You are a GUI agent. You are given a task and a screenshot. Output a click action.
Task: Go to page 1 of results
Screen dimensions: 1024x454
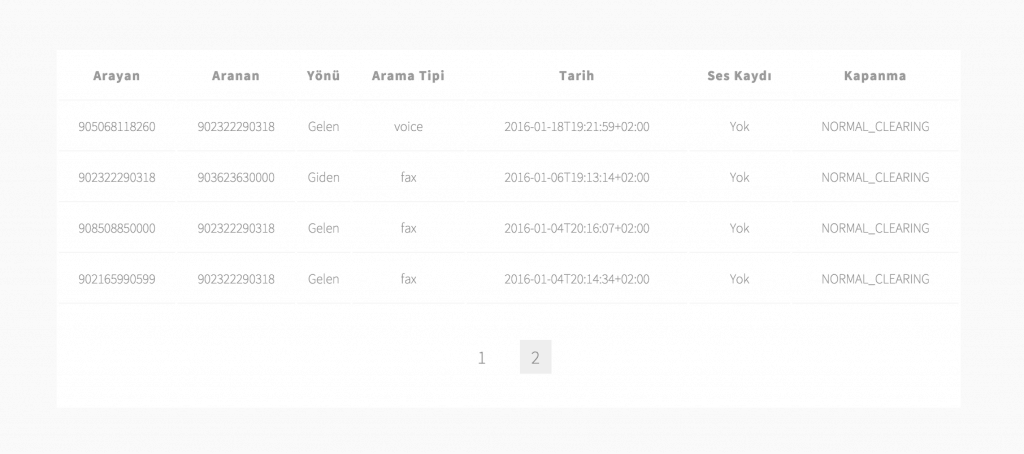(x=481, y=357)
